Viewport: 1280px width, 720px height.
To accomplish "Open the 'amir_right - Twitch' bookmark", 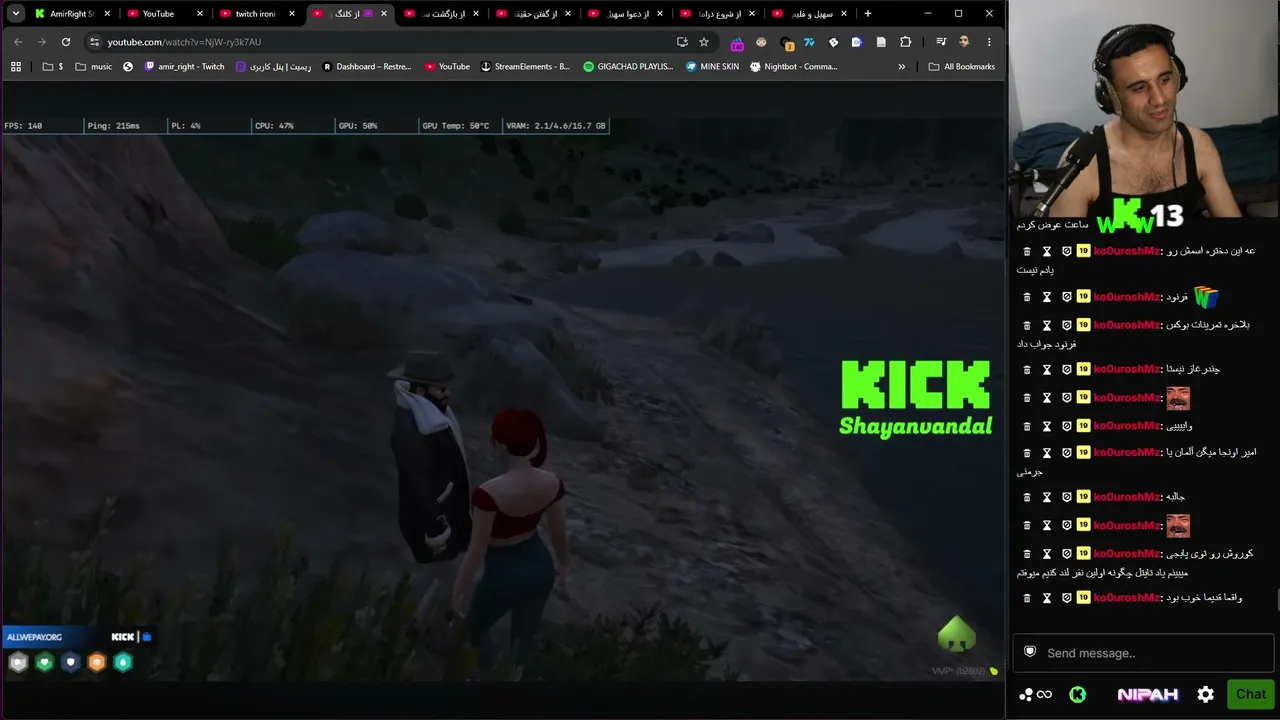I will coord(184,67).
